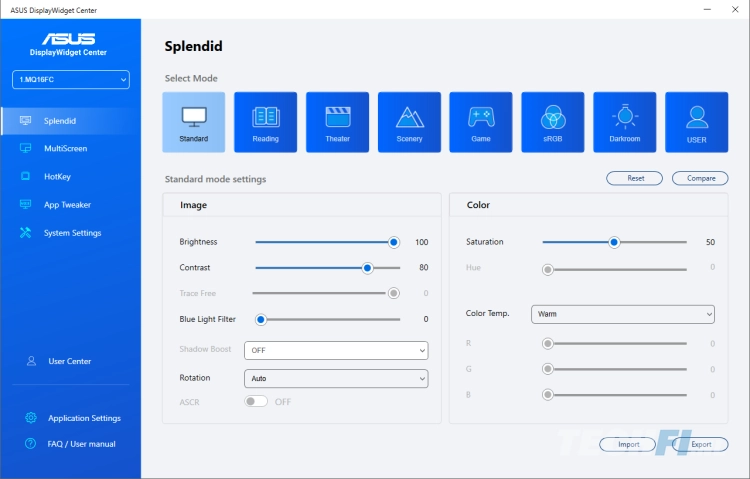Click the G color slider handle
The width and height of the screenshot is (750, 479).
[548, 369]
